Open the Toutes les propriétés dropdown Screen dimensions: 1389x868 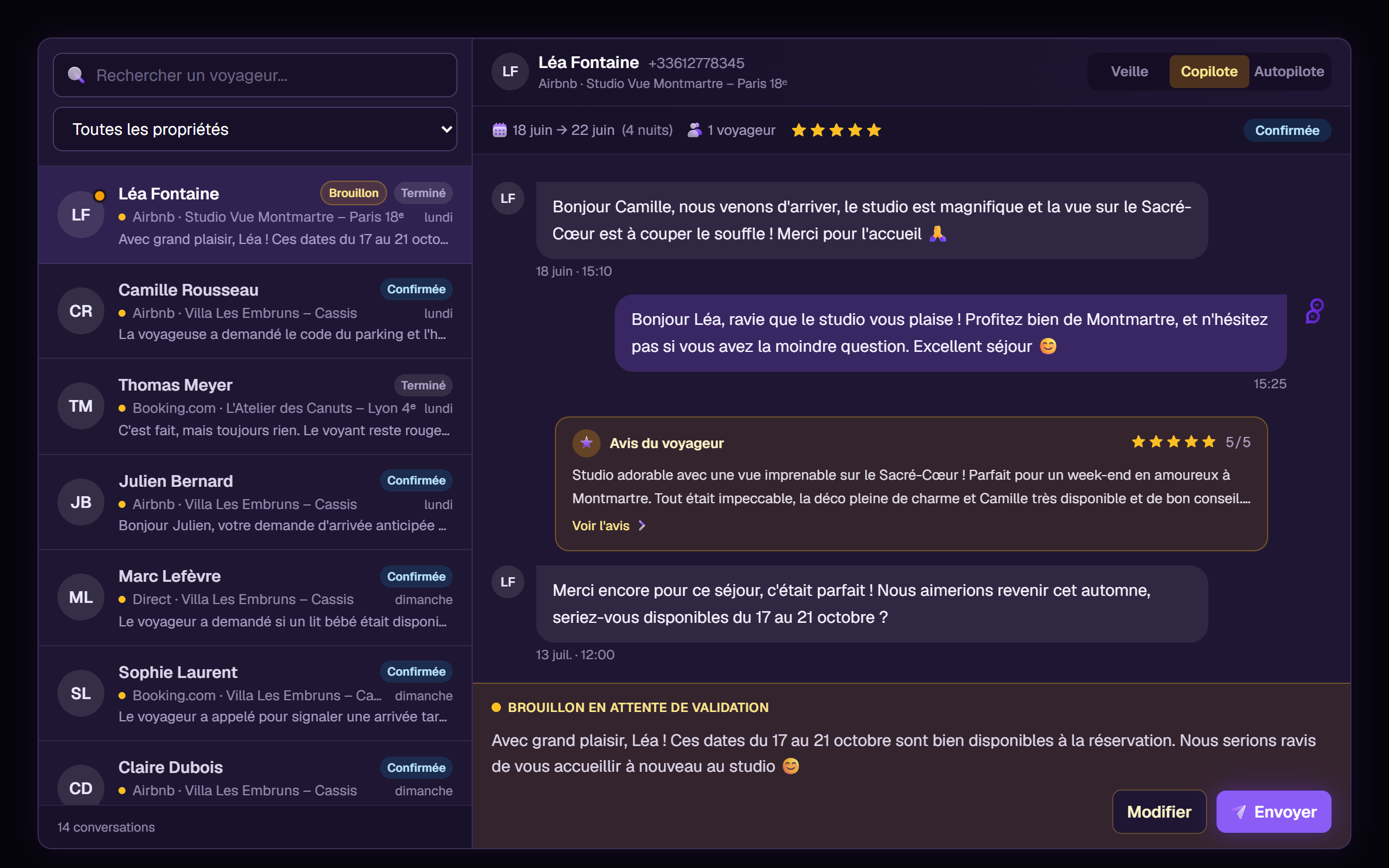255,129
